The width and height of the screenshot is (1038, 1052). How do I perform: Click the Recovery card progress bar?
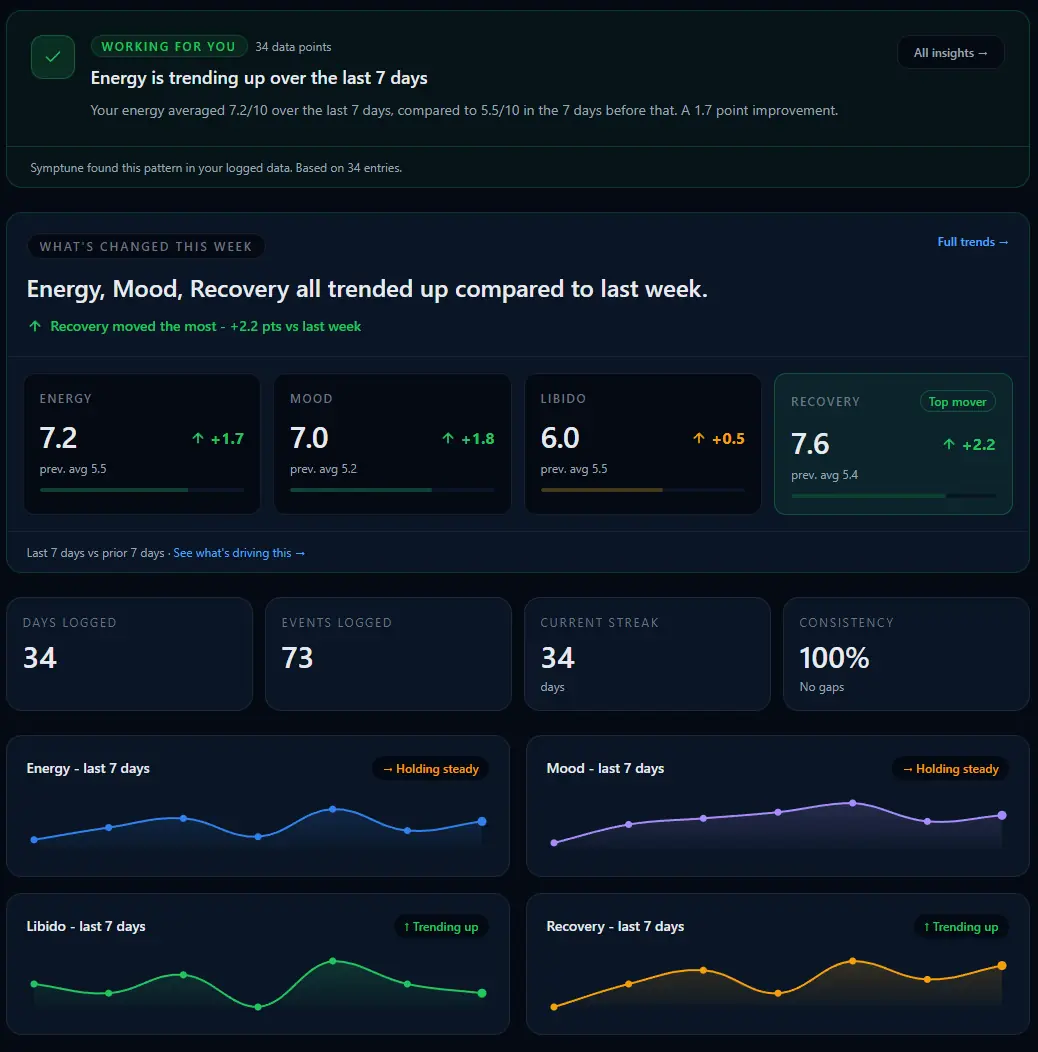click(893, 496)
